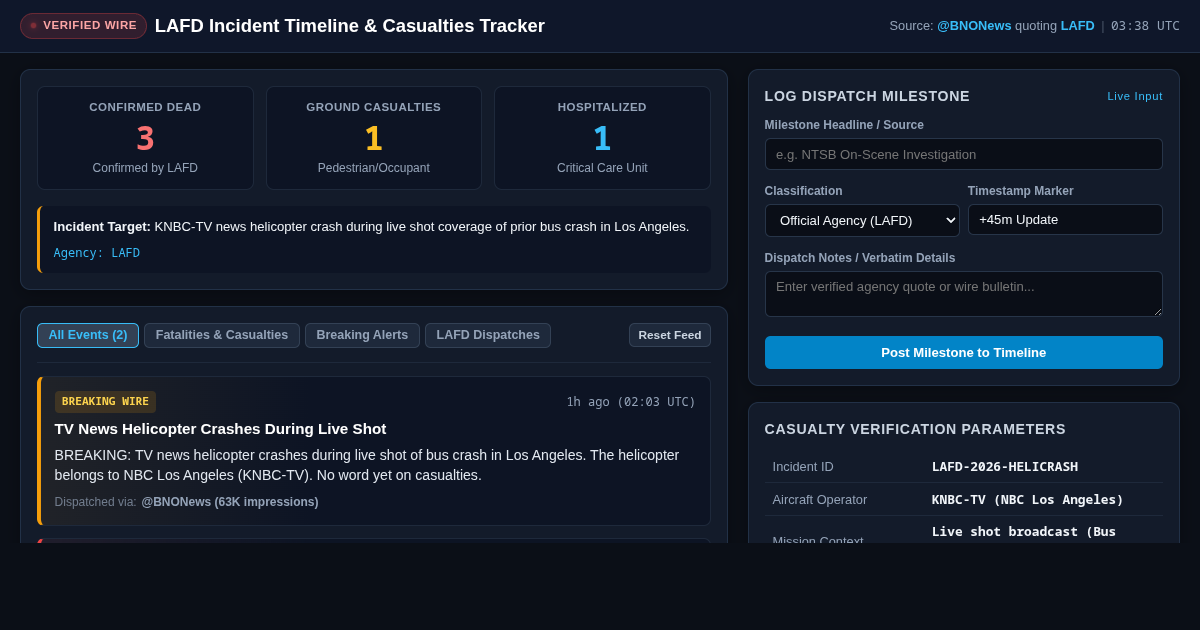Click KNBC-TV (NBC Los Angeles) operator value
This screenshot has width=1200, height=630.
(1028, 499)
